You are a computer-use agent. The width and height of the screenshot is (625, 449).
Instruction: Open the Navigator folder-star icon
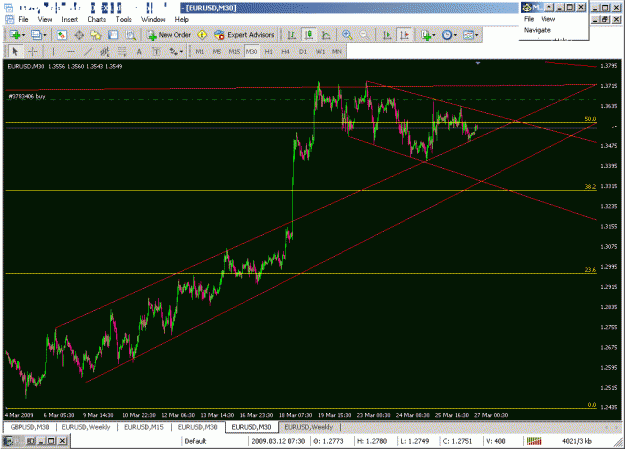click(x=96, y=35)
